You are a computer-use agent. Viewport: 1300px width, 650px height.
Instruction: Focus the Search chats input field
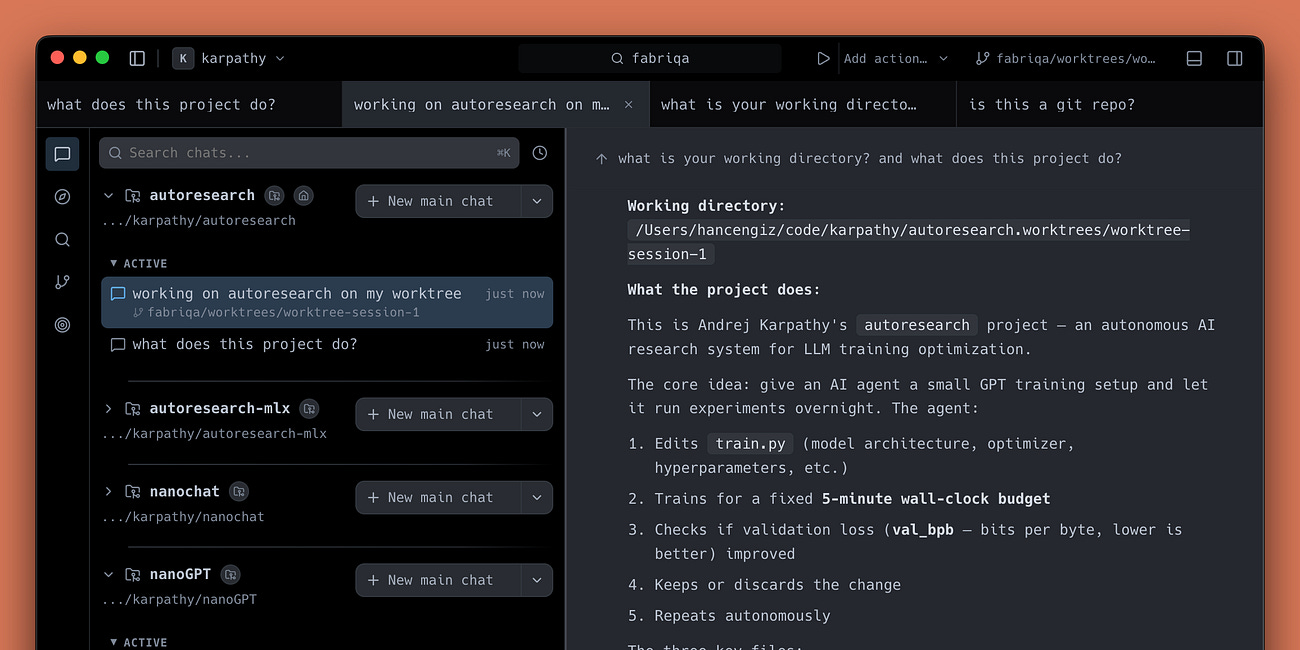(x=309, y=153)
